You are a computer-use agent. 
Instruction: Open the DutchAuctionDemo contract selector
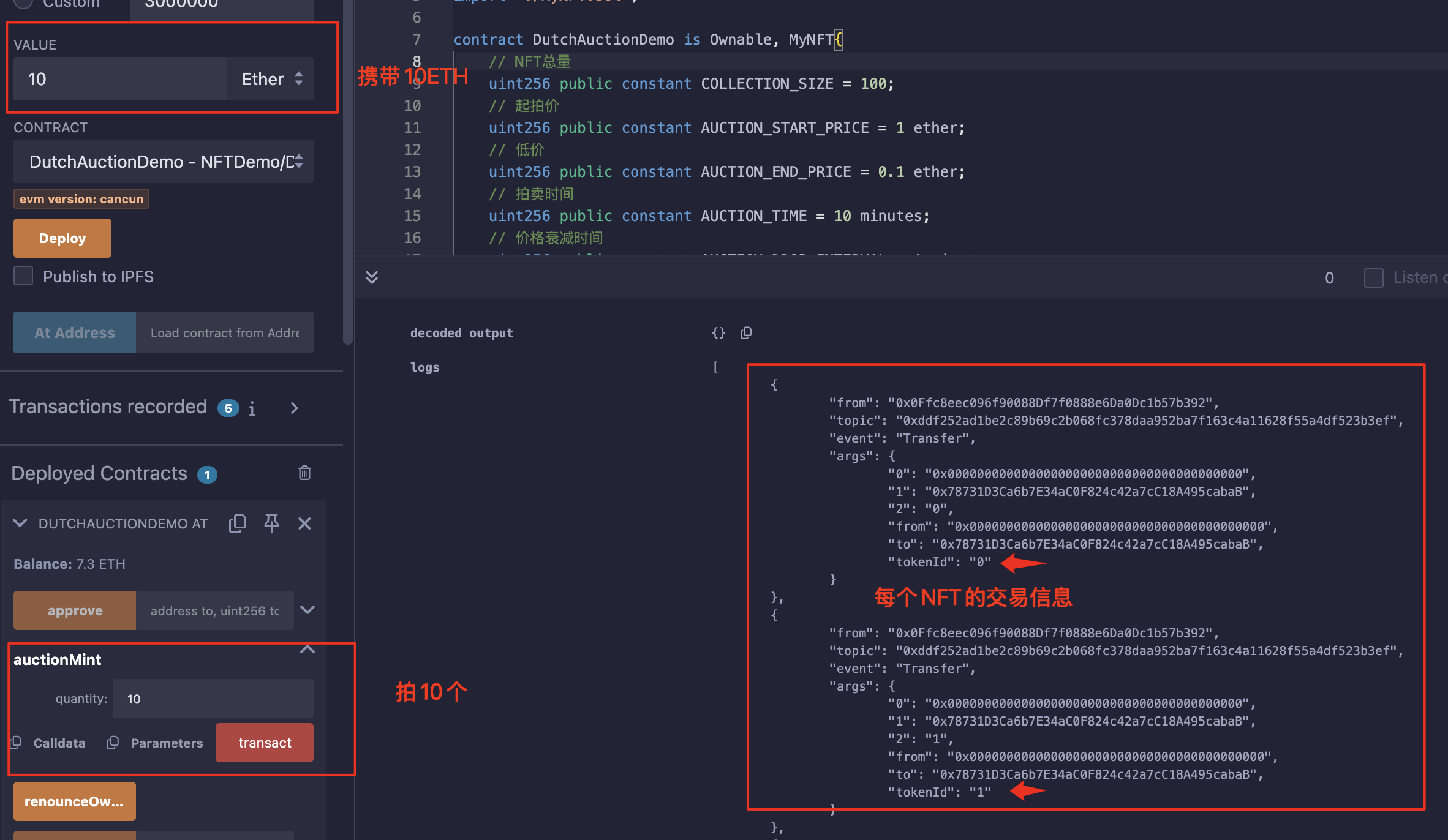pos(164,162)
